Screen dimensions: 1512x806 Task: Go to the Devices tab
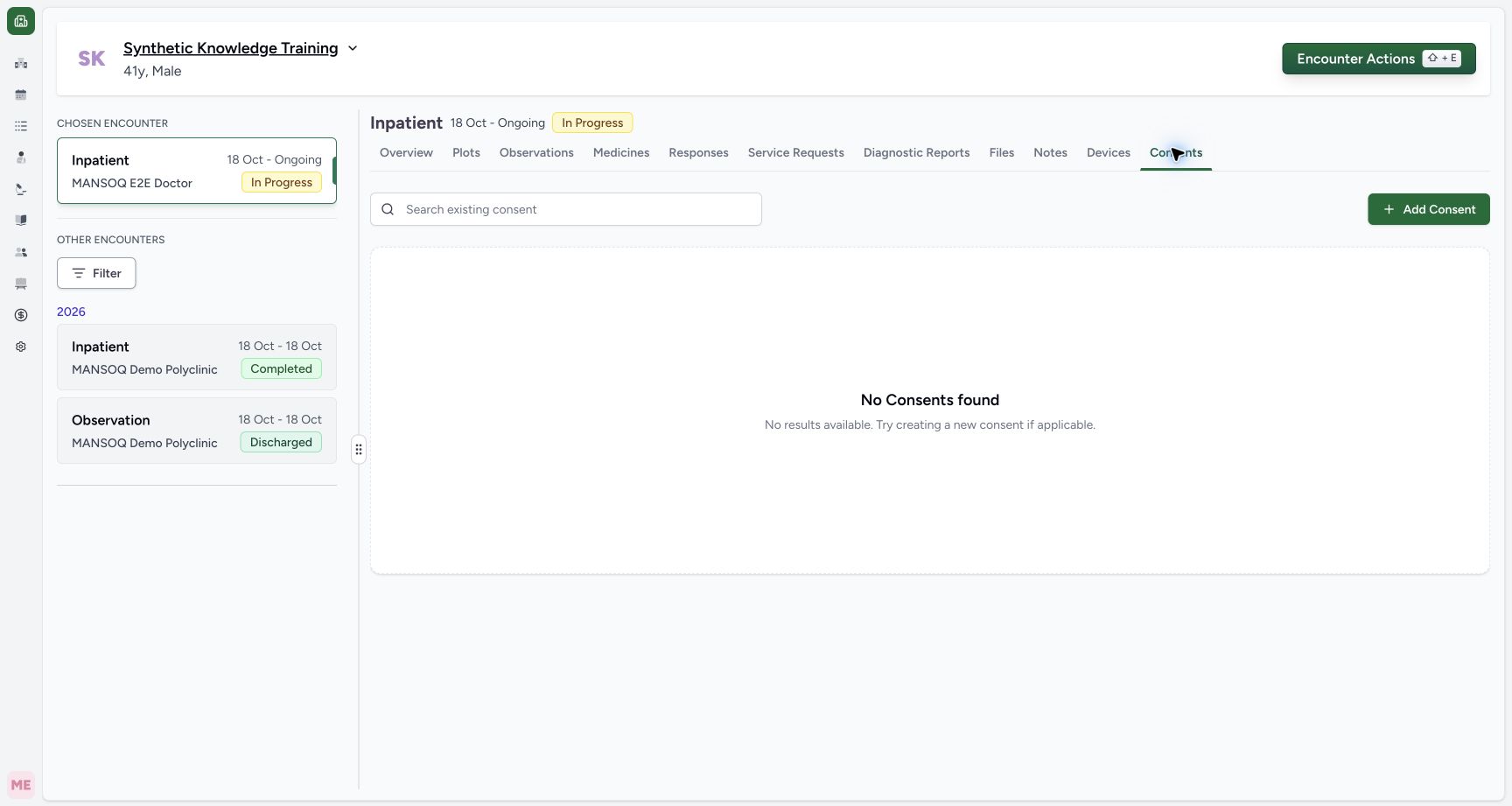[x=1108, y=152]
